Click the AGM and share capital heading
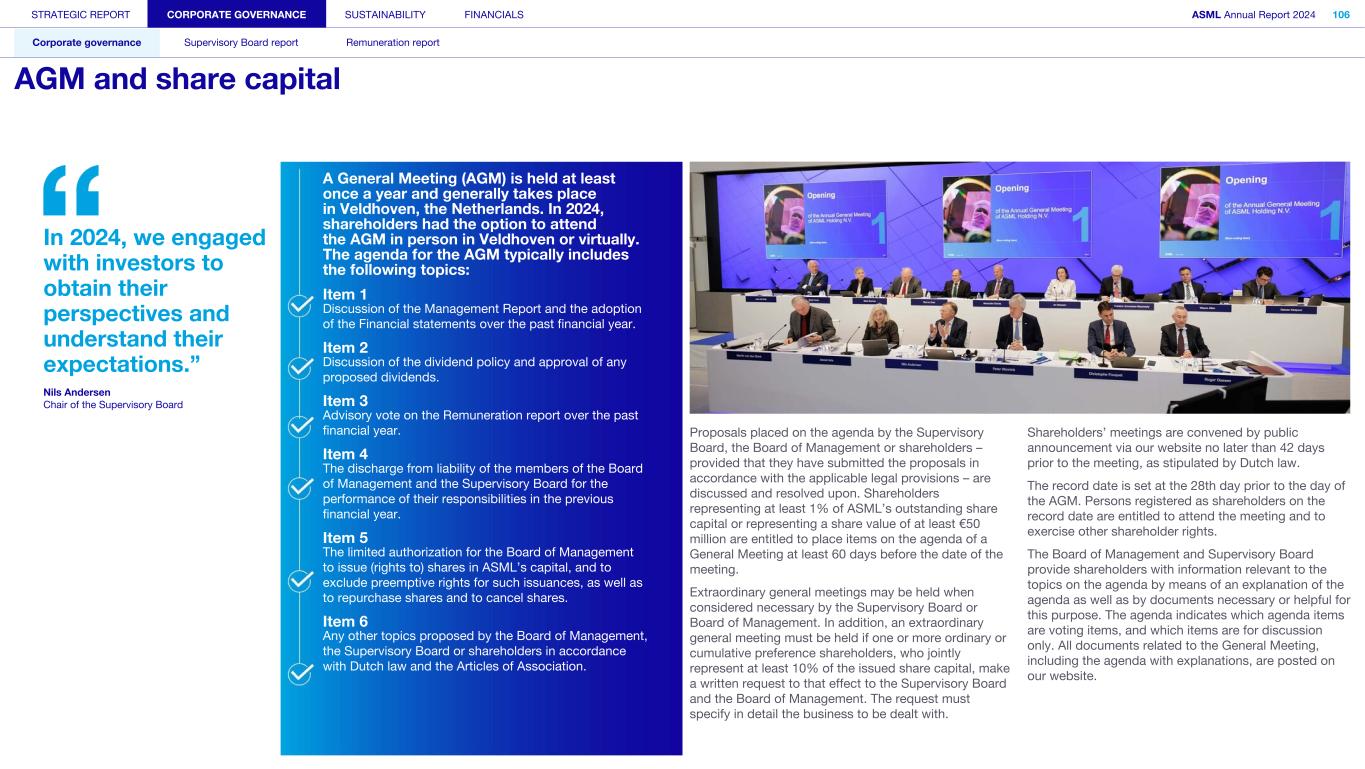The height and width of the screenshot is (769, 1365). click(177, 80)
